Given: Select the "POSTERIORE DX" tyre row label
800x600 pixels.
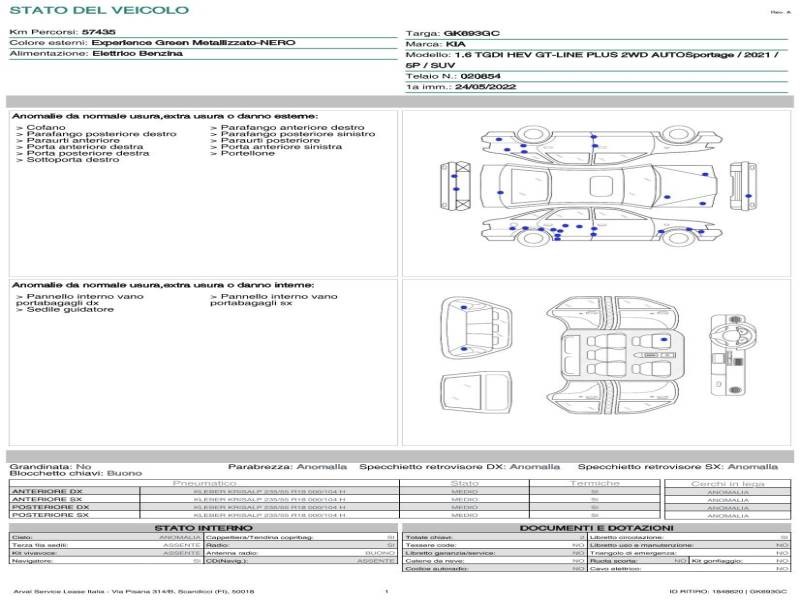Looking at the screenshot, I should pyautogui.click(x=51, y=508).
